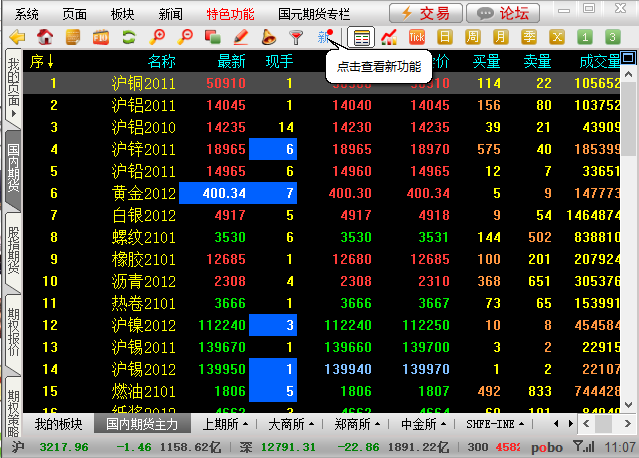Switch to the quote list view
Viewport: 639px width, 458px height.
[361, 37]
